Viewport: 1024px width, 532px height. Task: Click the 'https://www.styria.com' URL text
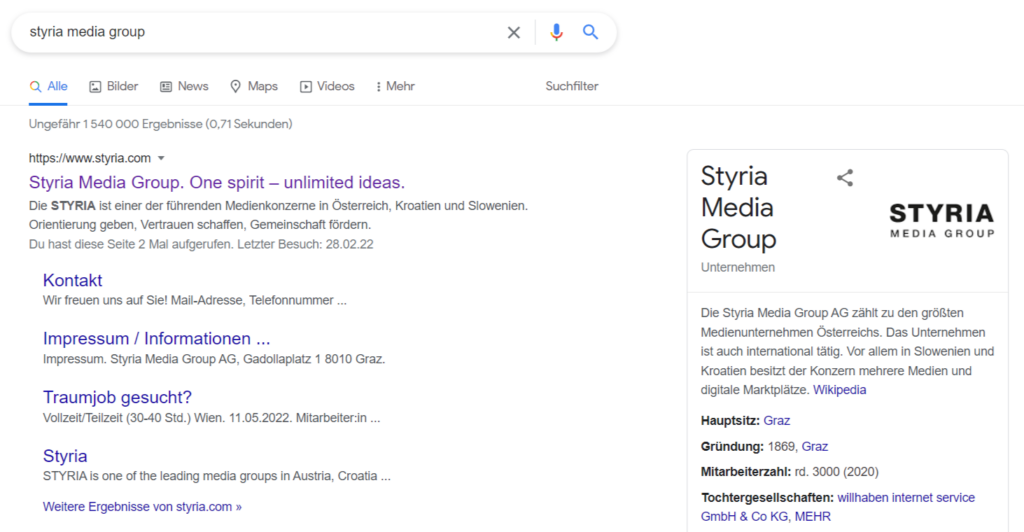pyautogui.click(x=89, y=158)
